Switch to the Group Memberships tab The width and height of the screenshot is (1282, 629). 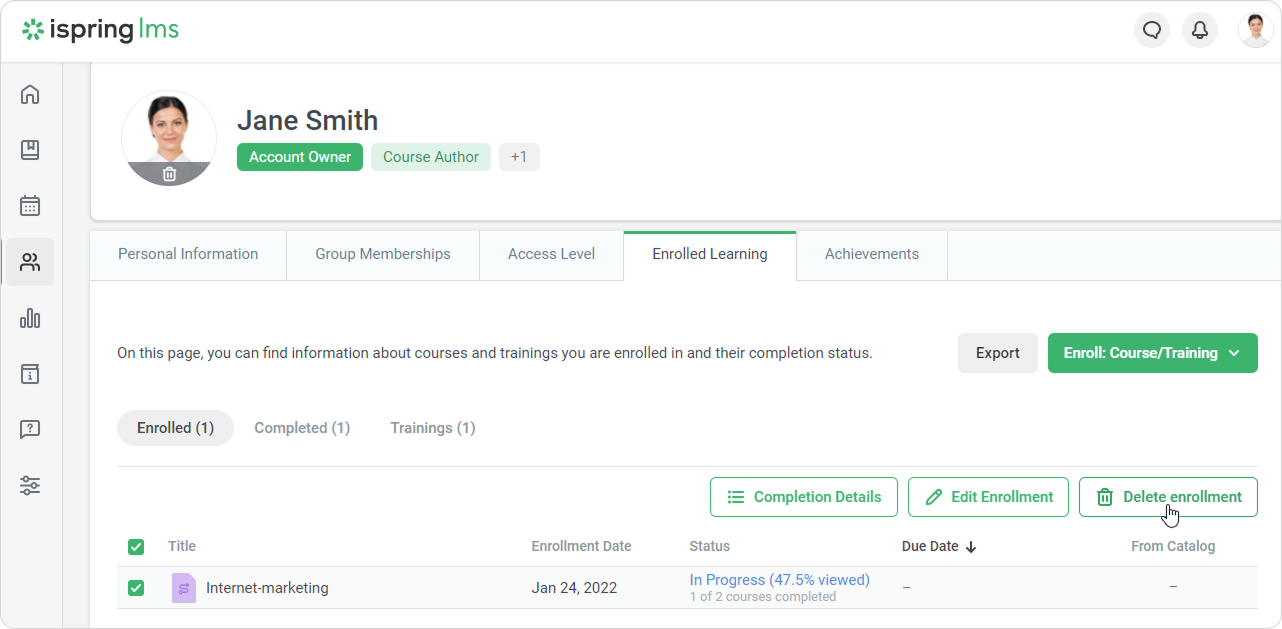click(382, 254)
